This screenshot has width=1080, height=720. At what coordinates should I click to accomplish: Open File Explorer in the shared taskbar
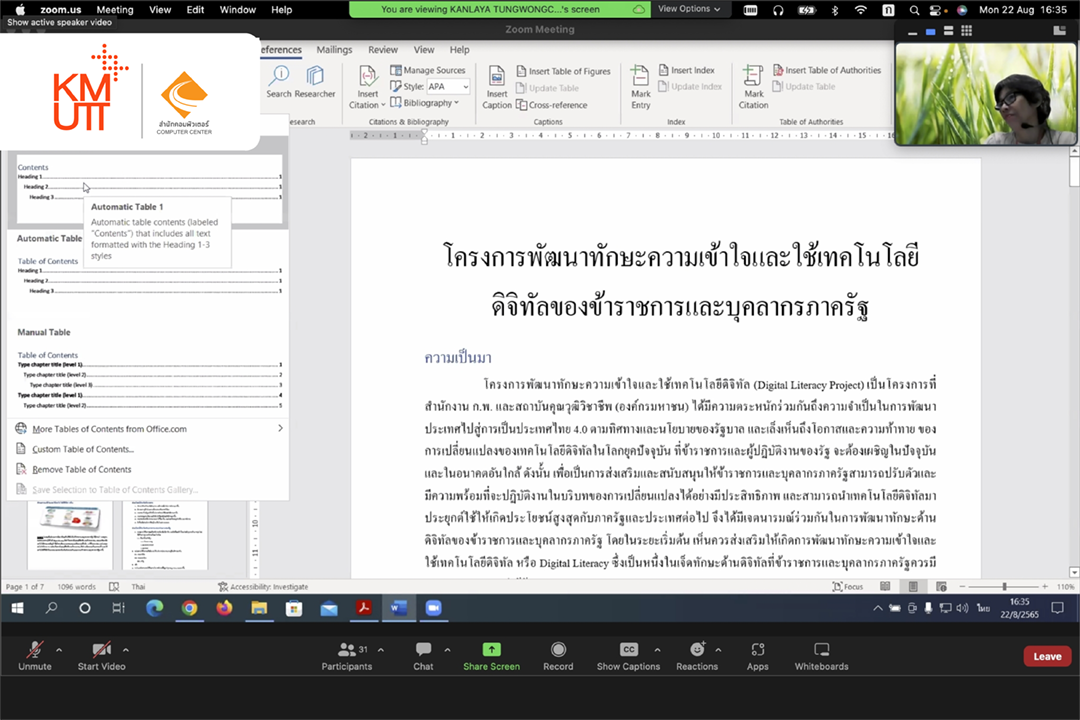tap(259, 608)
